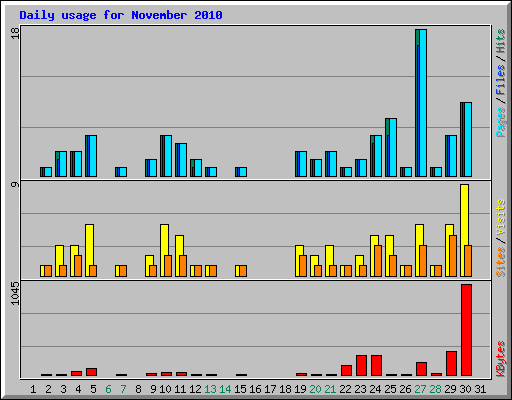Screen dimensions: 512x400
Task: Click day label 4 on the x-axis
Action: [78, 389]
